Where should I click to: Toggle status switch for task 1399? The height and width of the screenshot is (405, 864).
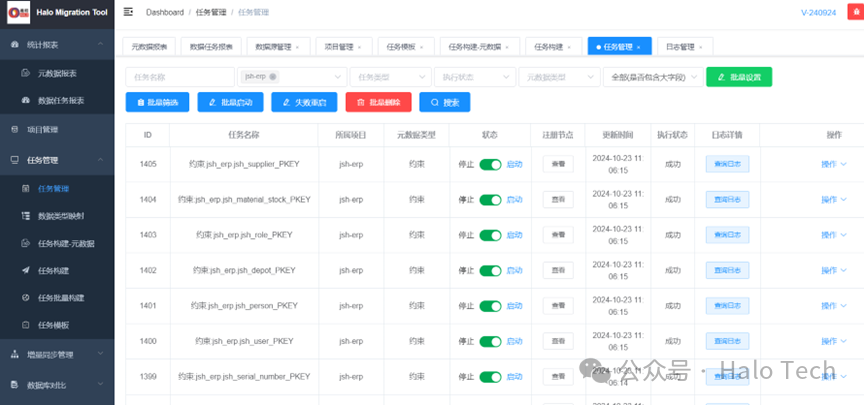(490, 377)
